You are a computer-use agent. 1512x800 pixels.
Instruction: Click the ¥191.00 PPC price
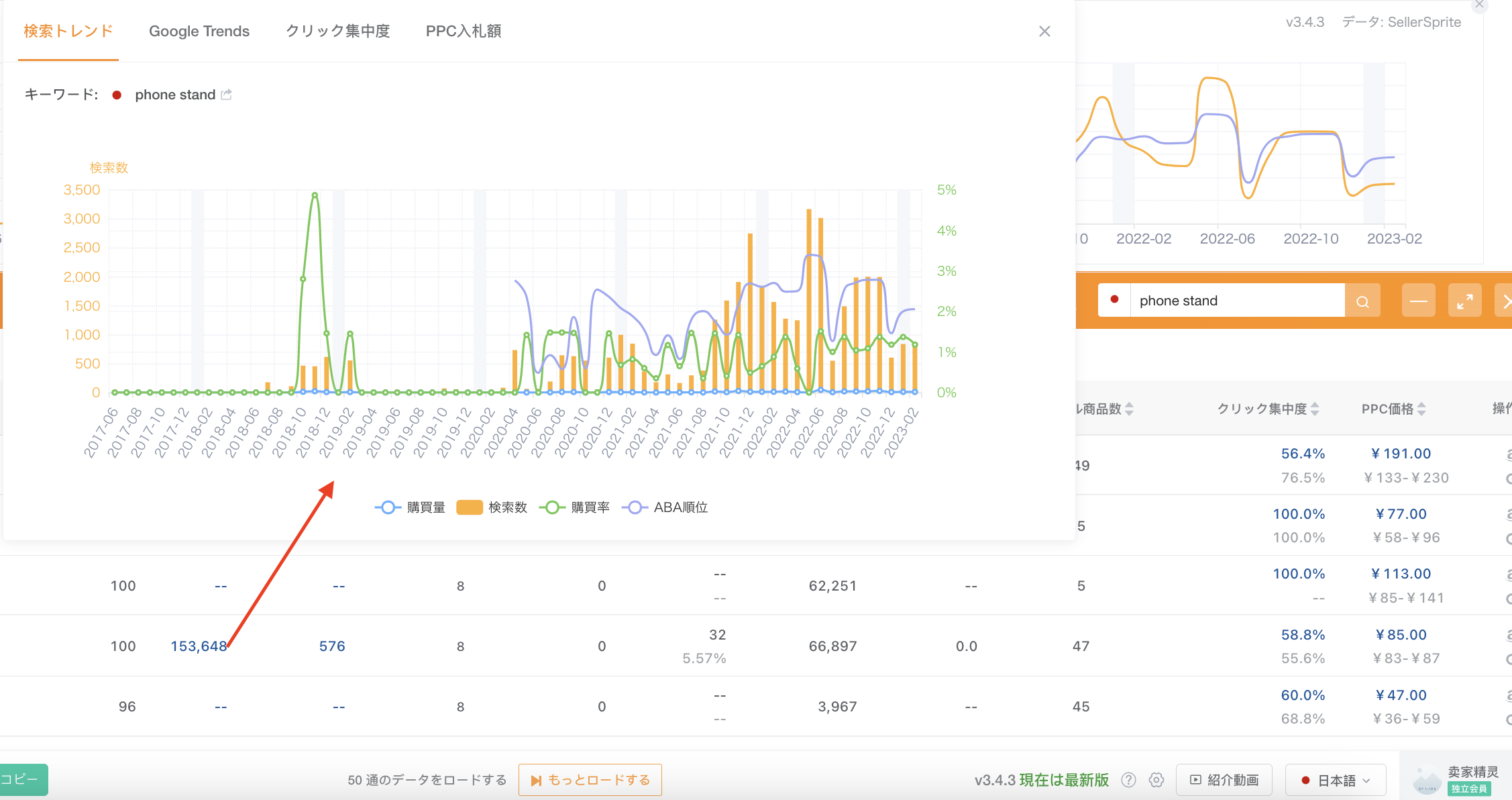[1401, 454]
